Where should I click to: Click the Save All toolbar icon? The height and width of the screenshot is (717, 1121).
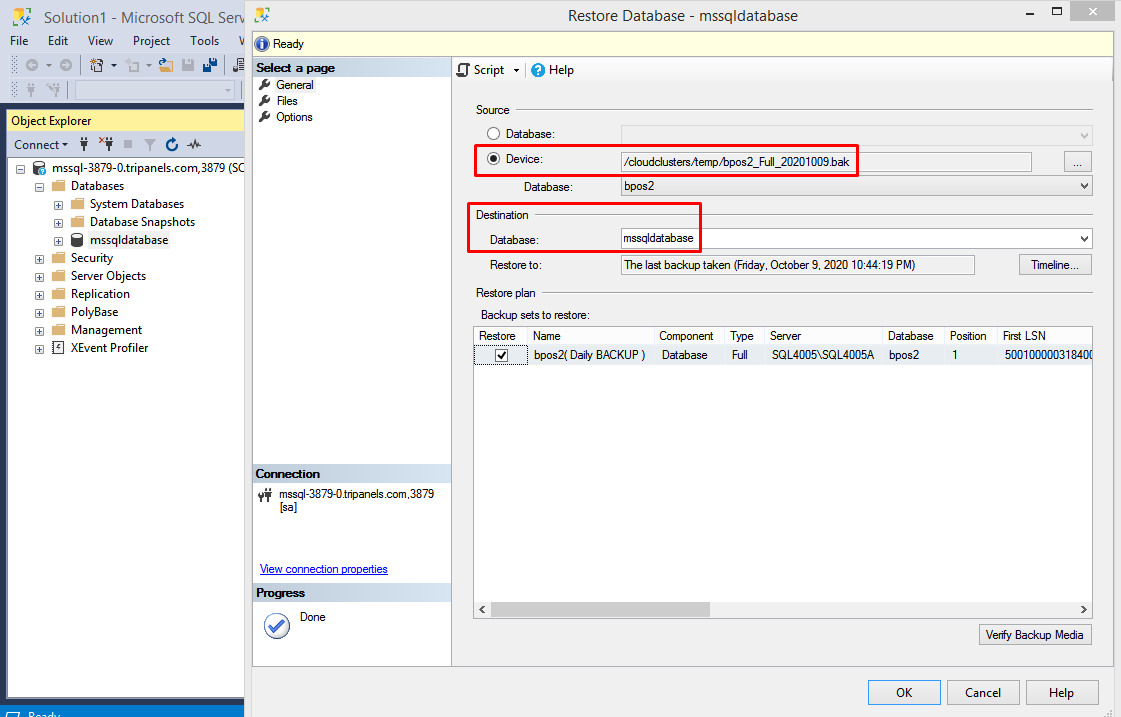pos(210,65)
